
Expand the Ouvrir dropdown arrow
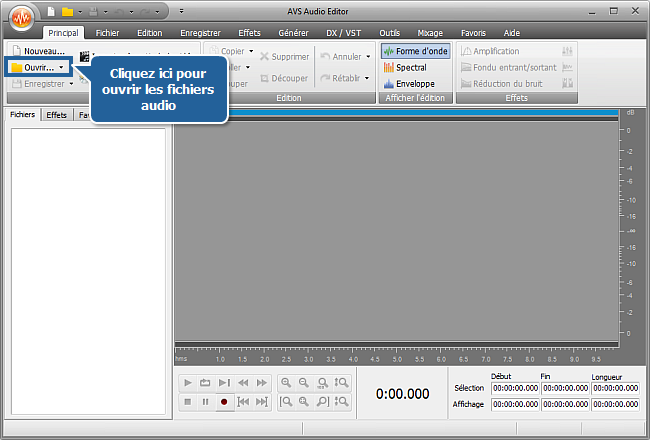pos(61,67)
